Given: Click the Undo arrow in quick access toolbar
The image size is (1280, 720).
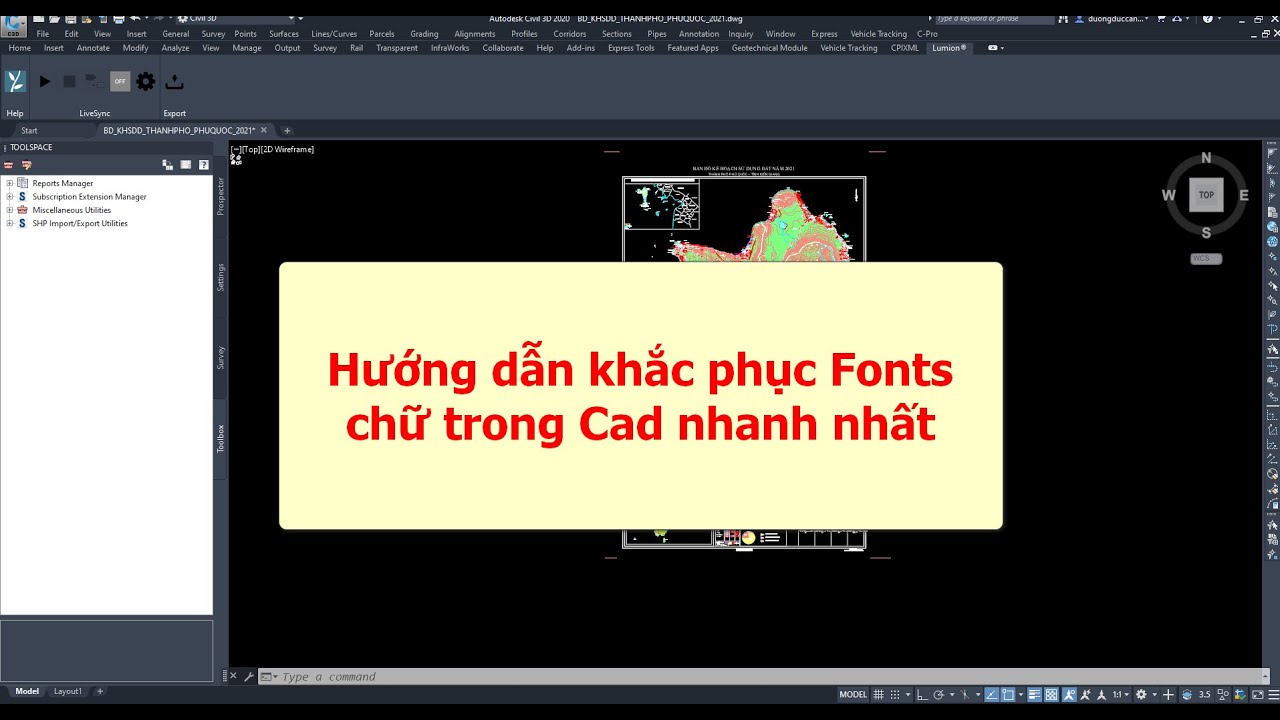Looking at the screenshot, I should click(x=135, y=18).
